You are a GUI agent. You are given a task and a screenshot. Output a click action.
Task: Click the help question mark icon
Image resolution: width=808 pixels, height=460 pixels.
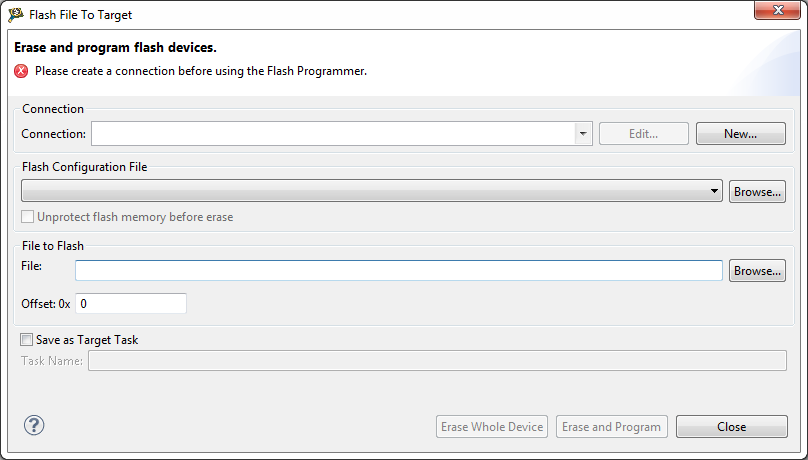coord(34,425)
